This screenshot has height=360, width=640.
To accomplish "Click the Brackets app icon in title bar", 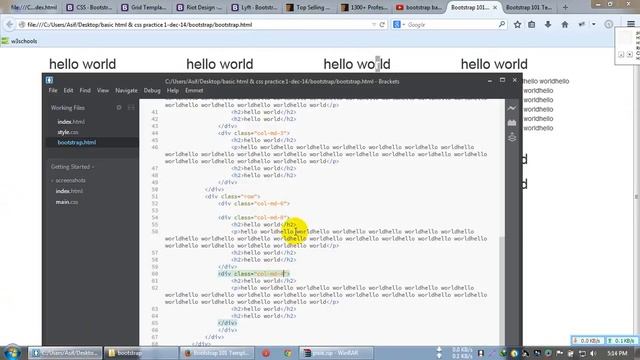I will pyautogui.click(x=49, y=80).
